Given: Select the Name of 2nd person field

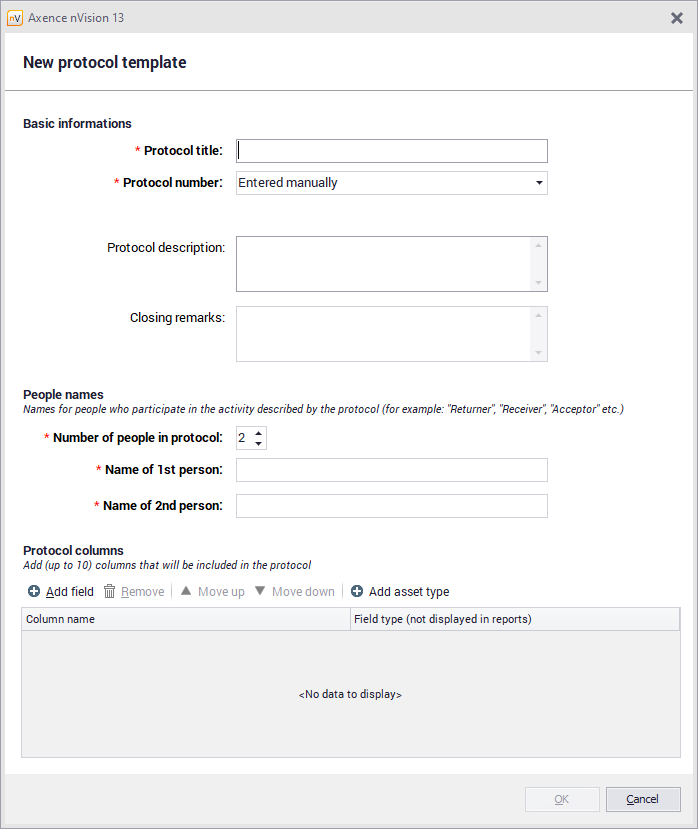Looking at the screenshot, I should point(392,506).
